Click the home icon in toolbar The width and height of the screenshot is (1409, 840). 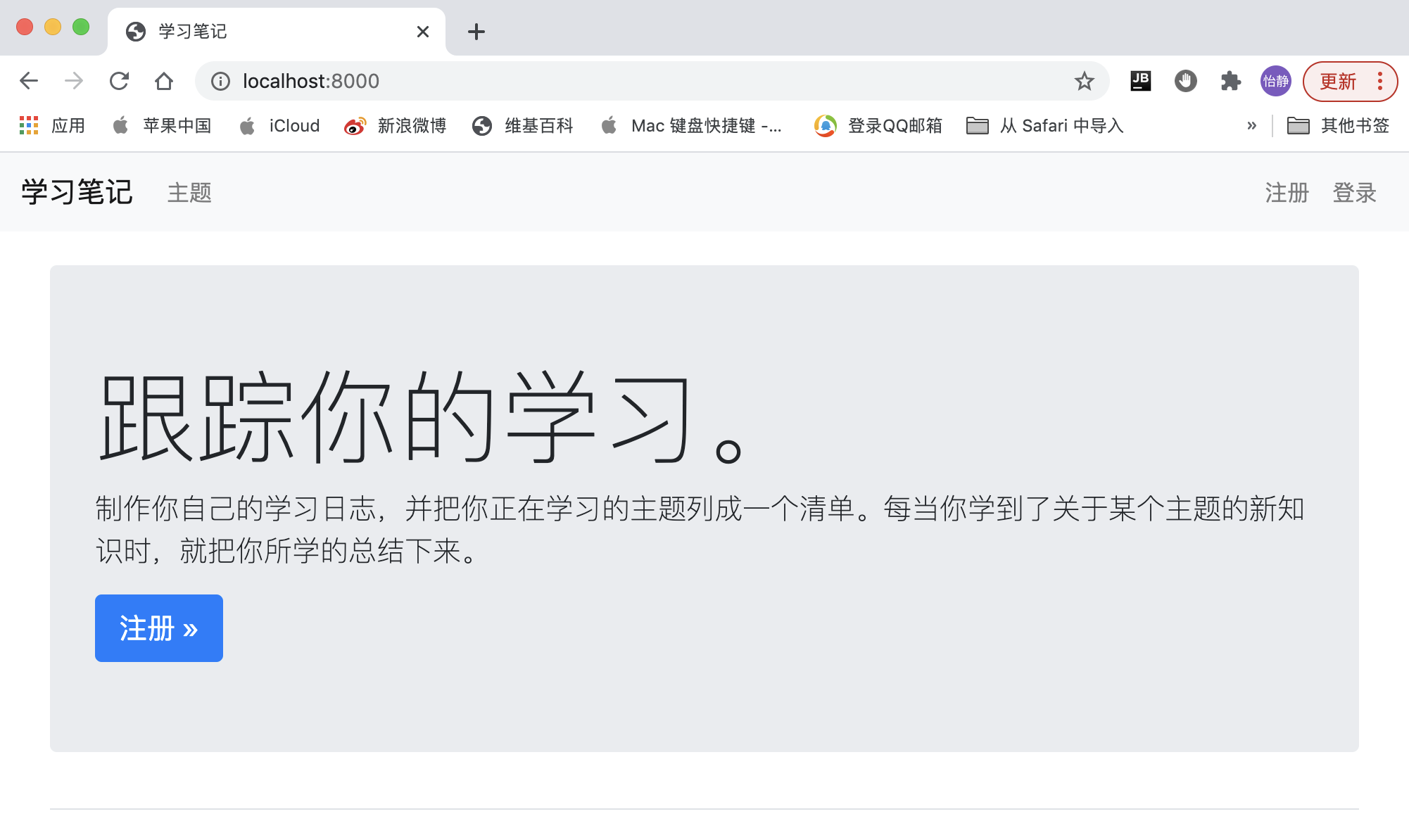(164, 81)
